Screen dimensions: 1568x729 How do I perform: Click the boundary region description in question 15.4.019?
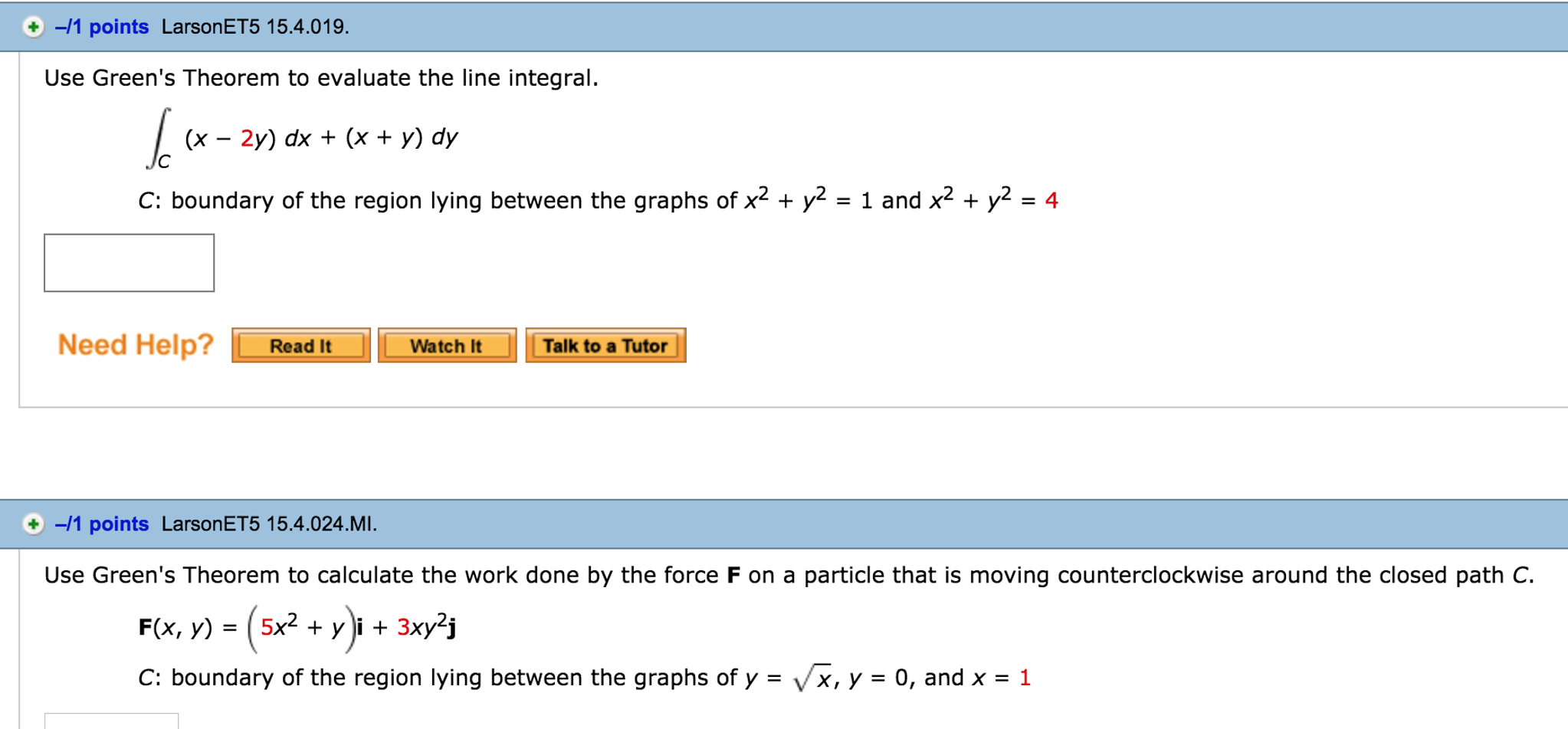point(598,199)
